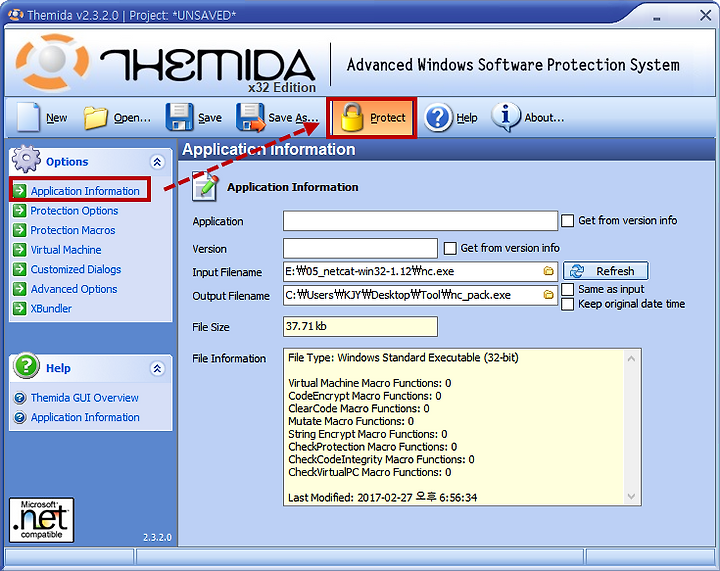Click the green Help question mark panel icon

pos(26,366)
